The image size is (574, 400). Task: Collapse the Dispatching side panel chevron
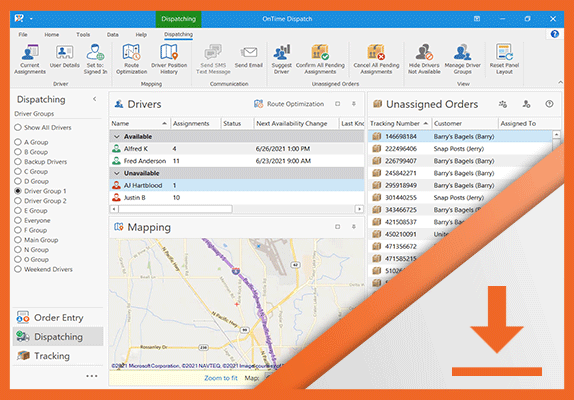[x=94, y=99]
